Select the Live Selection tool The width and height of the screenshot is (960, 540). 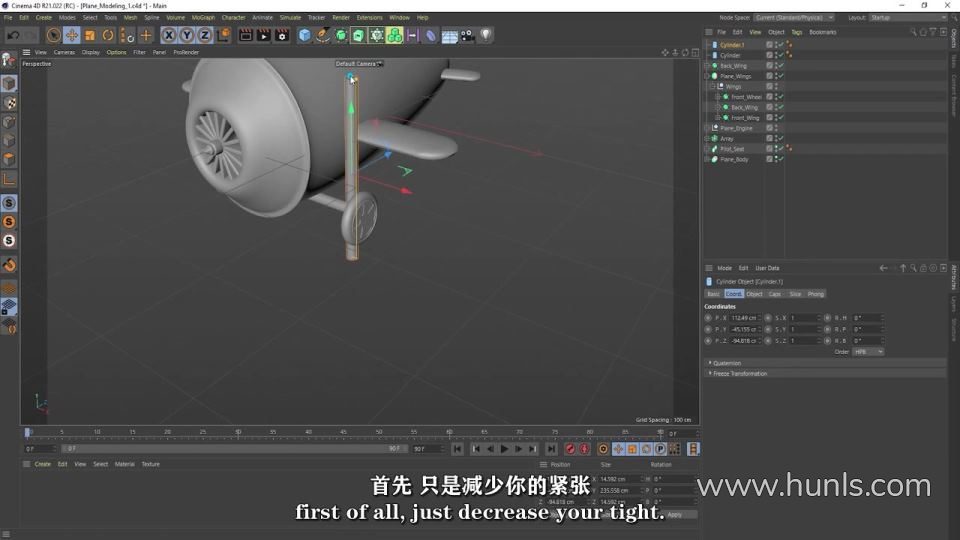tap(53, 36)
